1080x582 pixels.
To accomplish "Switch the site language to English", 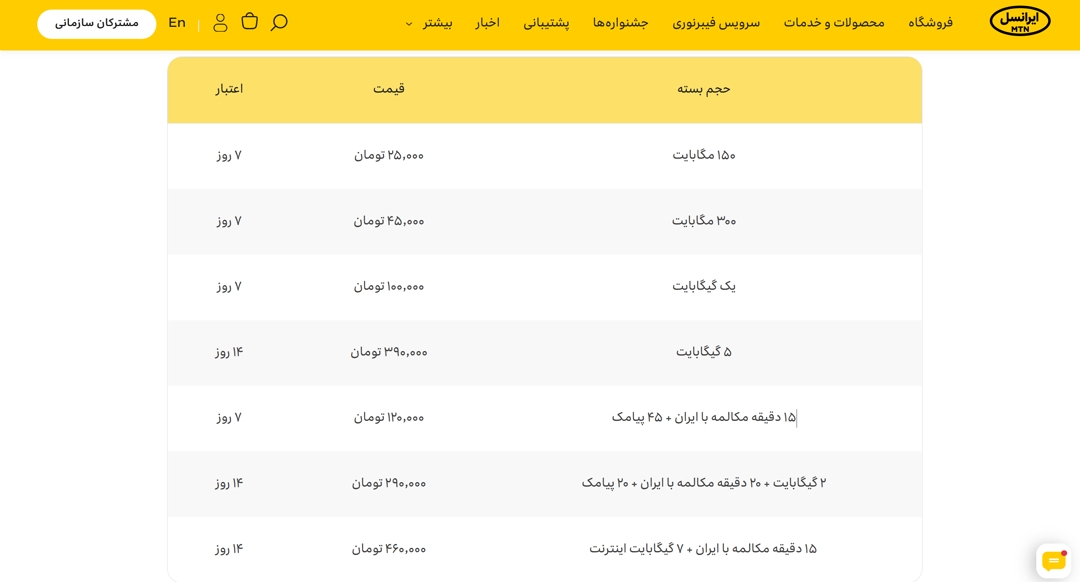I will [177, 23].
